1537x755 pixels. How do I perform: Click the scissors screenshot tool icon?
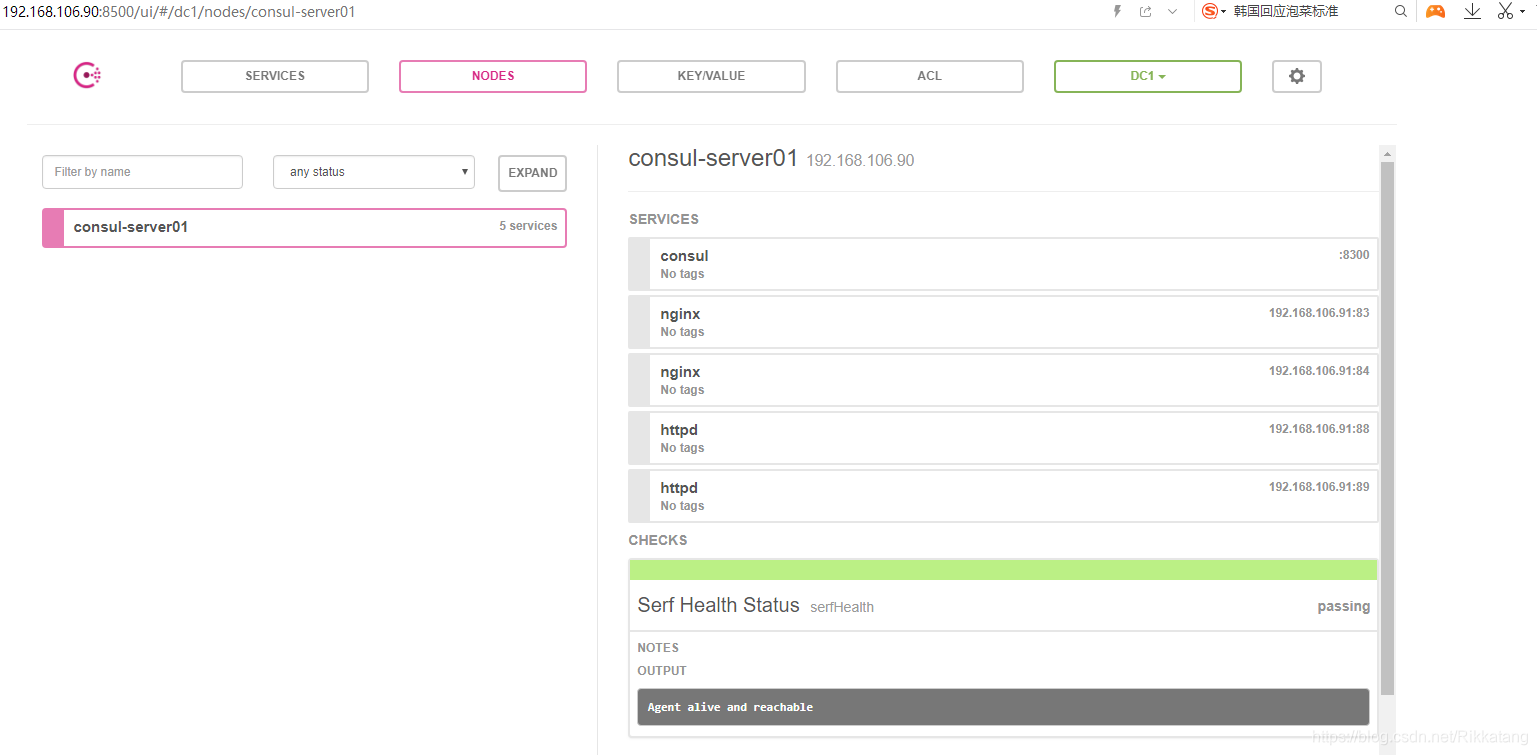(1506, 11)
